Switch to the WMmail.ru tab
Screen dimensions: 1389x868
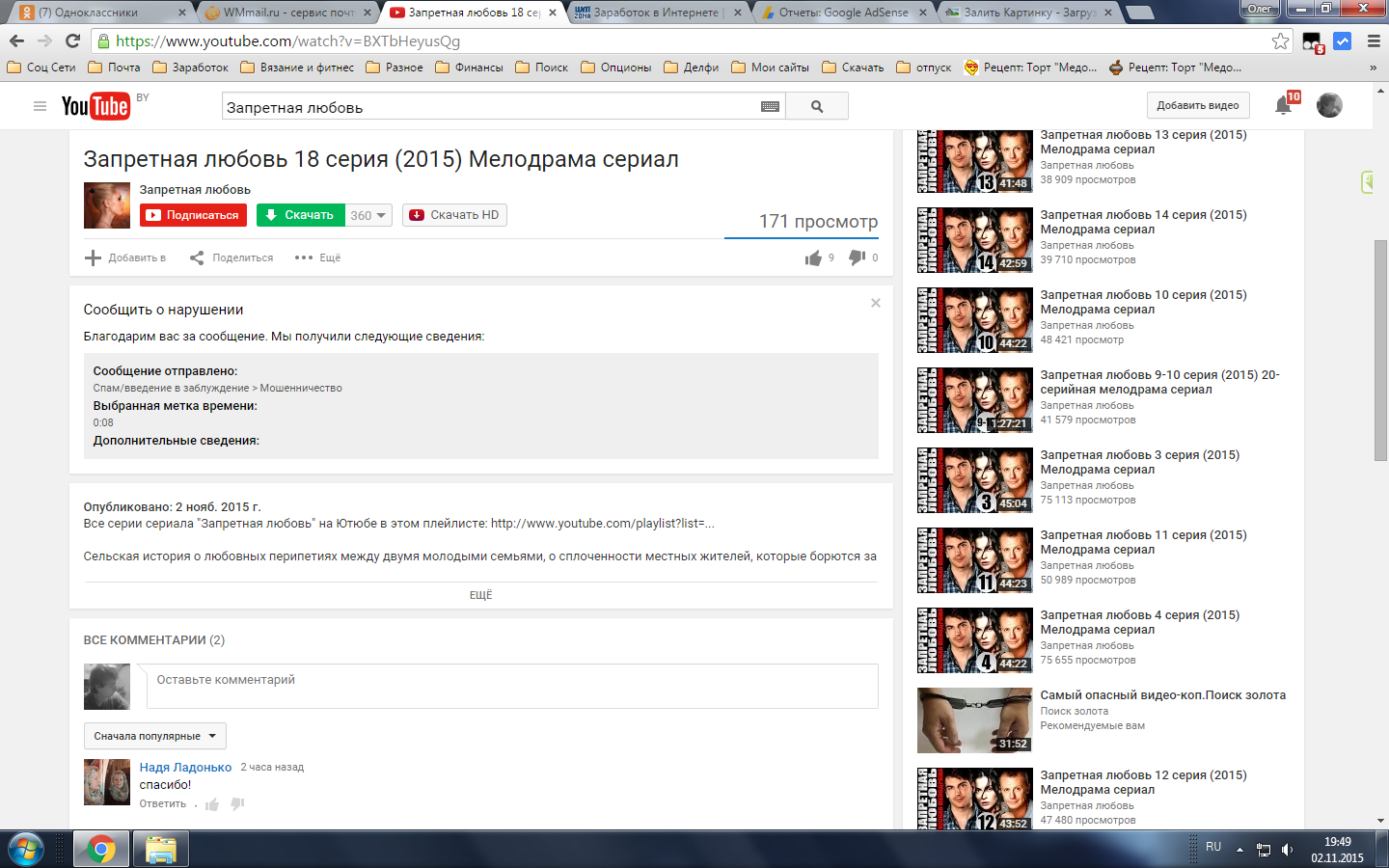coord(288,13)
